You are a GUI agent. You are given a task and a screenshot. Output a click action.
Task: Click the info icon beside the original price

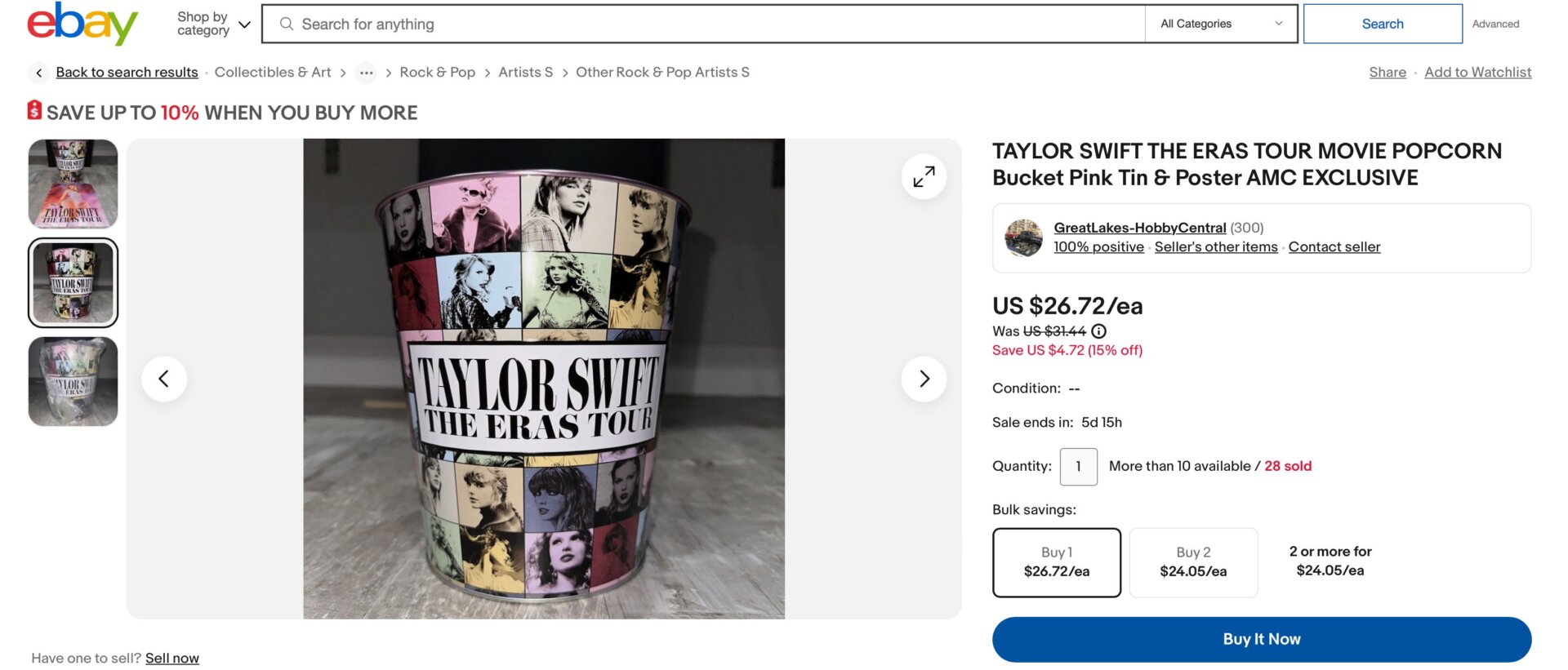click(1099, 331)
